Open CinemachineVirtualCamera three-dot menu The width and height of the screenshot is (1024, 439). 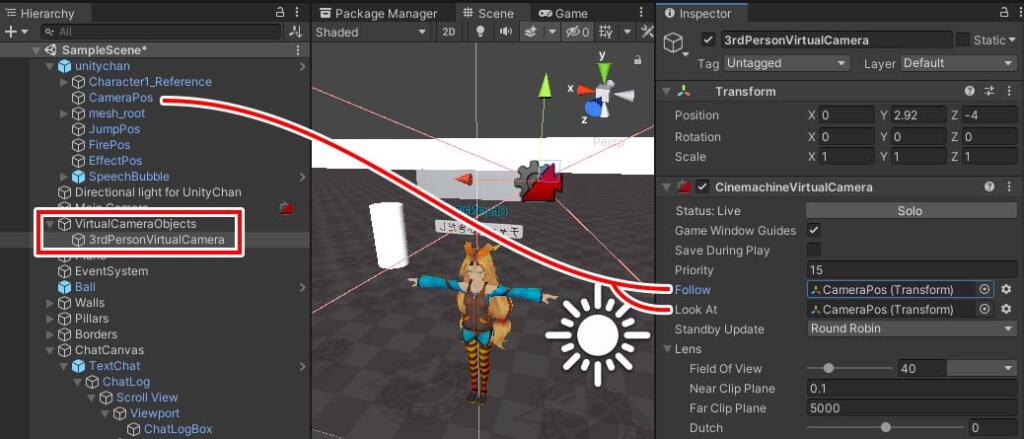click(1010, 187)
